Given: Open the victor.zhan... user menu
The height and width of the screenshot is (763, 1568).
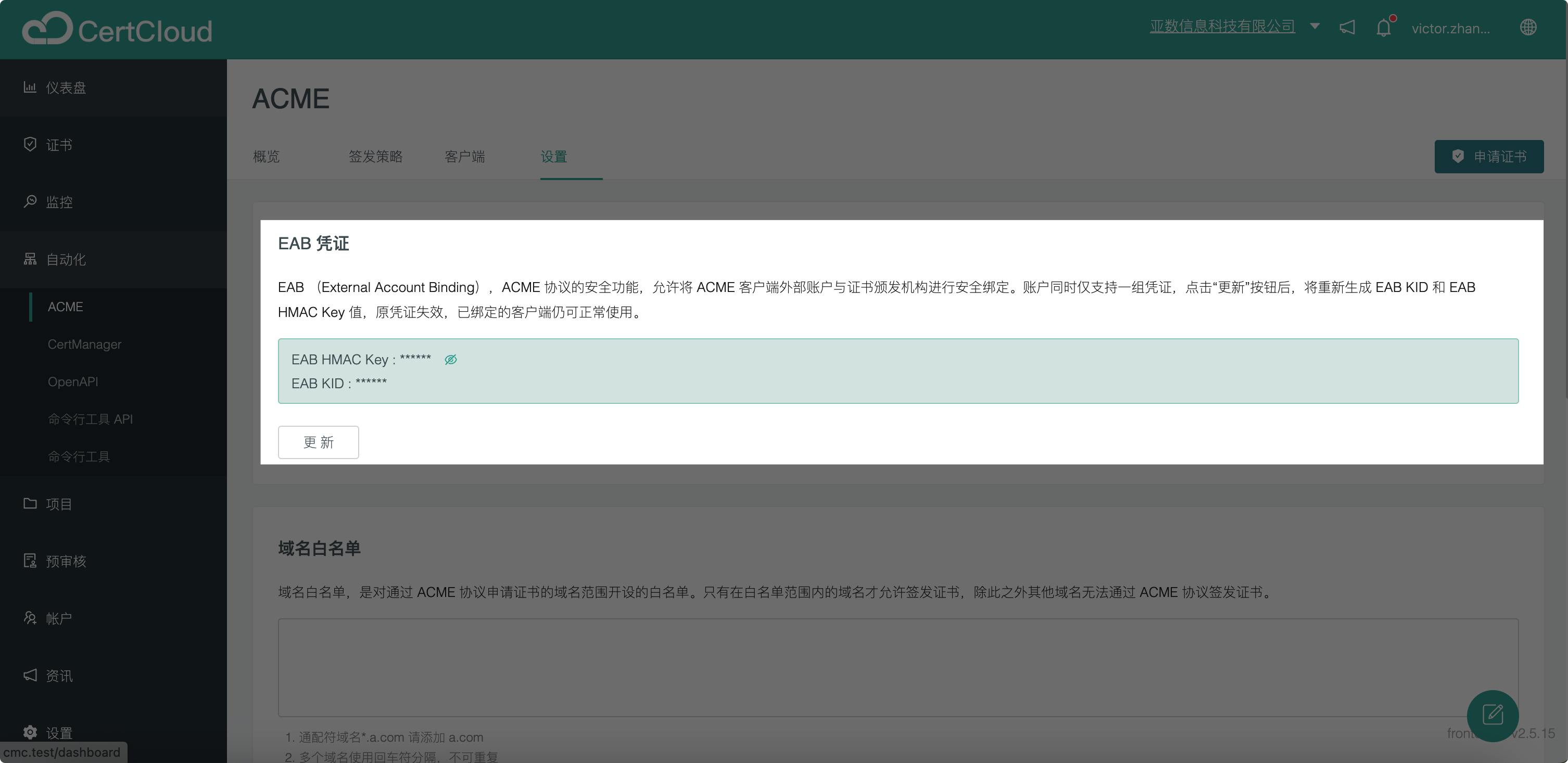Looking at the screenshot, I should 1450,28.
